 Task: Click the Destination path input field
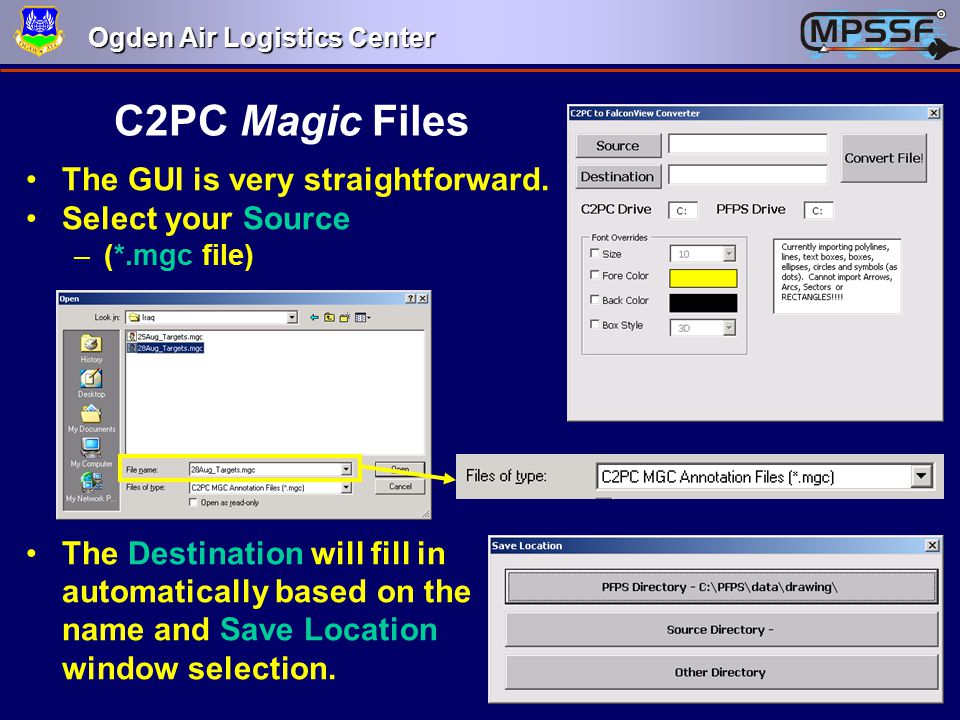click(x=748, y=174)
